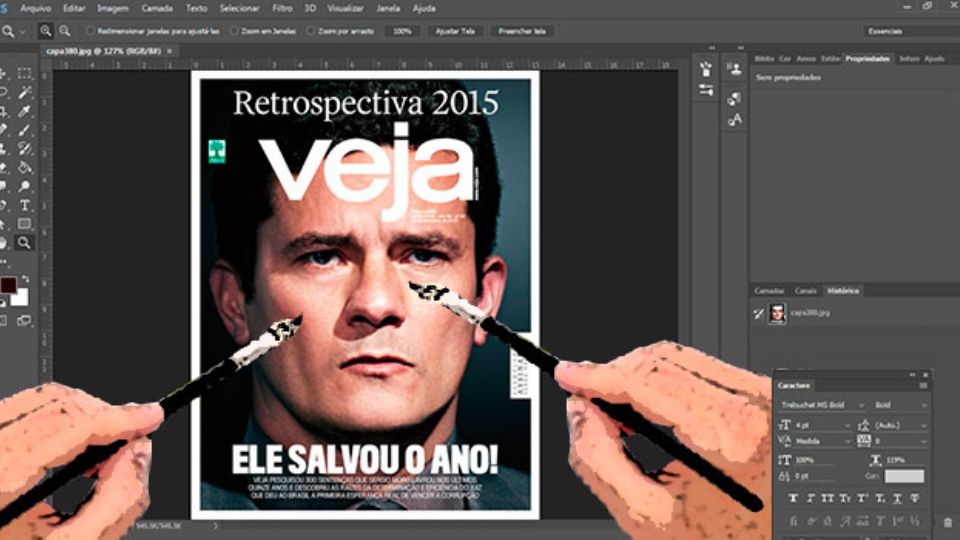Open the Brush Settings collapsed panel icon
This screenshot has width=960, height=540.
click(706, 91)
